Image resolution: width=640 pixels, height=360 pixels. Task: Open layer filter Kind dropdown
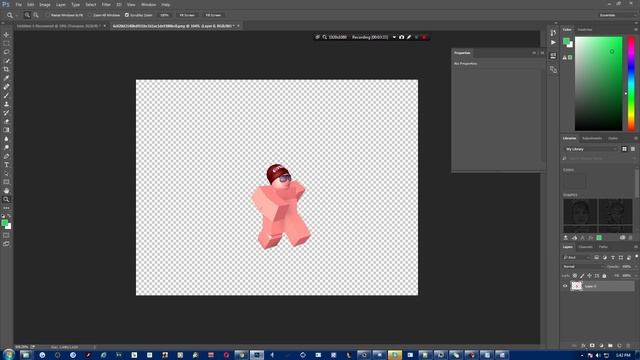coord(577,258)
